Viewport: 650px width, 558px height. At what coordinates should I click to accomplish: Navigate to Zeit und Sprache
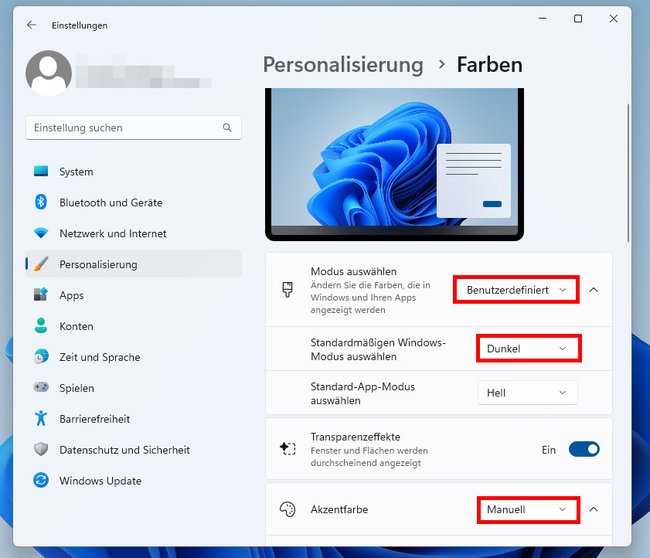[x=133, y=357]
